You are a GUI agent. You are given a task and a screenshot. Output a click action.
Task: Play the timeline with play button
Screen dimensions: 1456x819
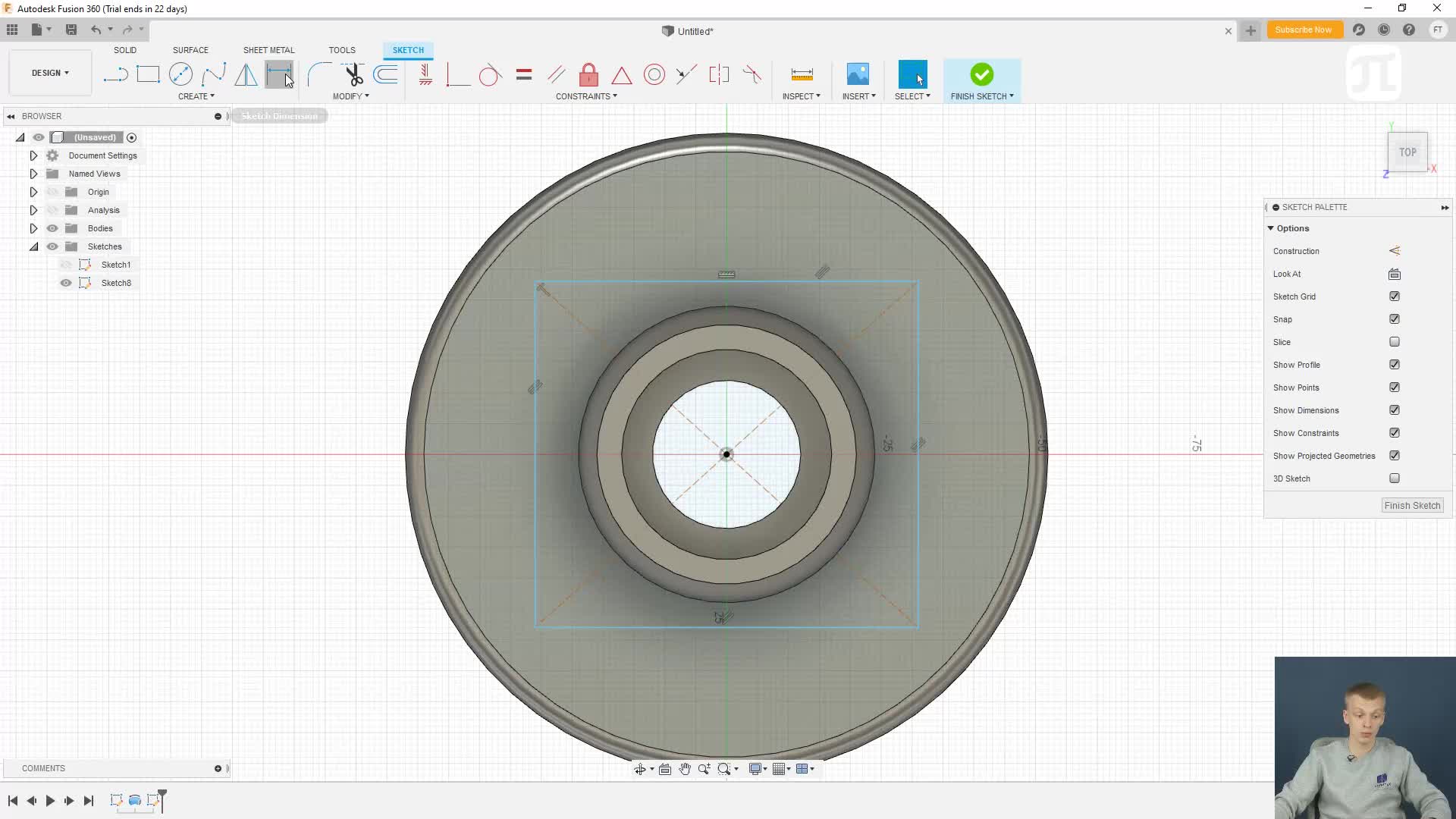coord(50,801)
